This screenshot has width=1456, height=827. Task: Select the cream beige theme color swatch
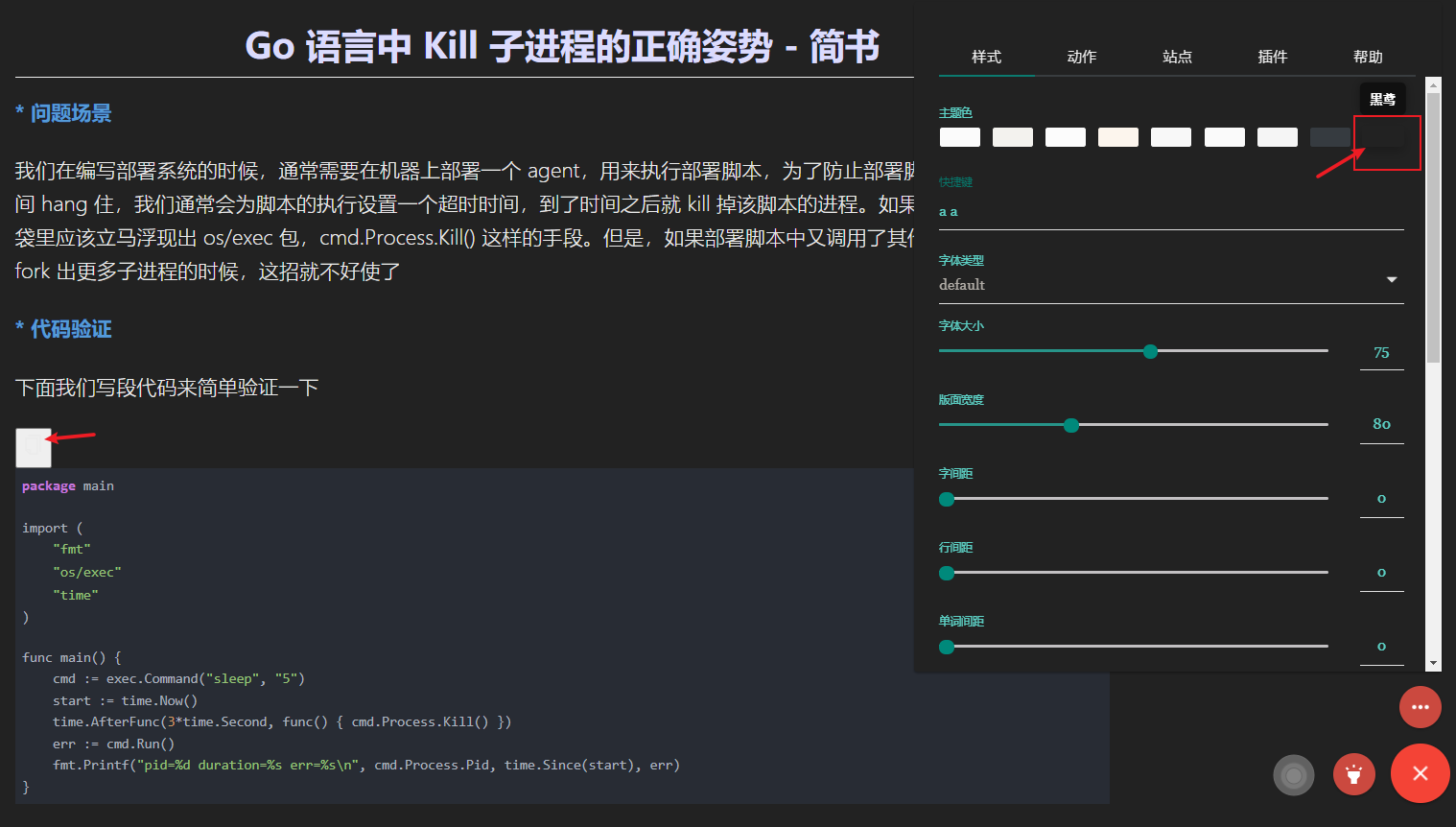1117,136
